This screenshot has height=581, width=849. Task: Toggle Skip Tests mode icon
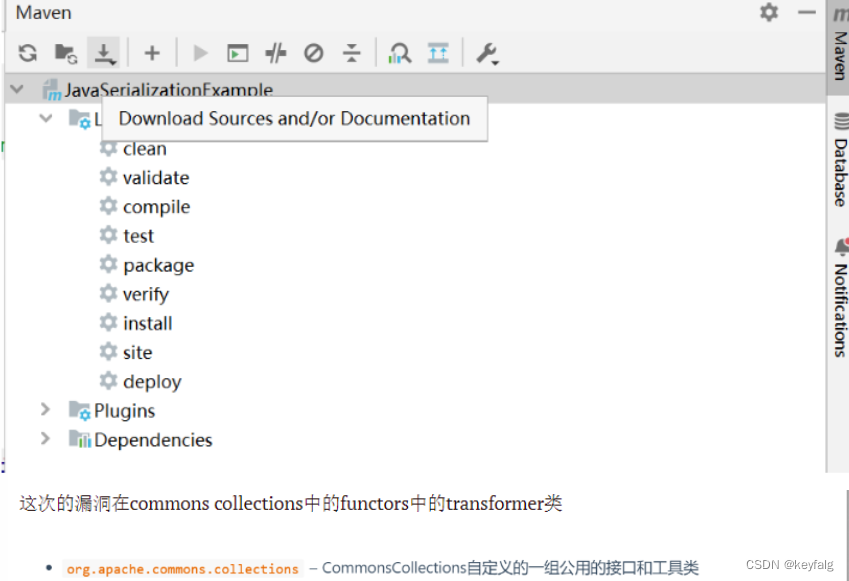pos(314,53)
